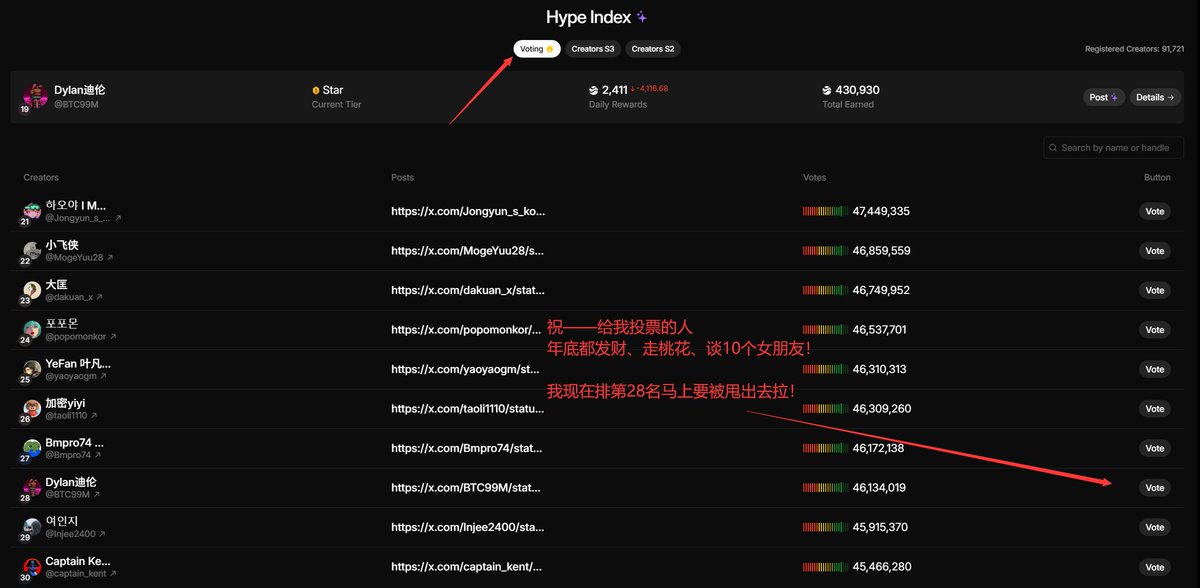Click the vote bar for 46,134,019

(x=825, y=488)
